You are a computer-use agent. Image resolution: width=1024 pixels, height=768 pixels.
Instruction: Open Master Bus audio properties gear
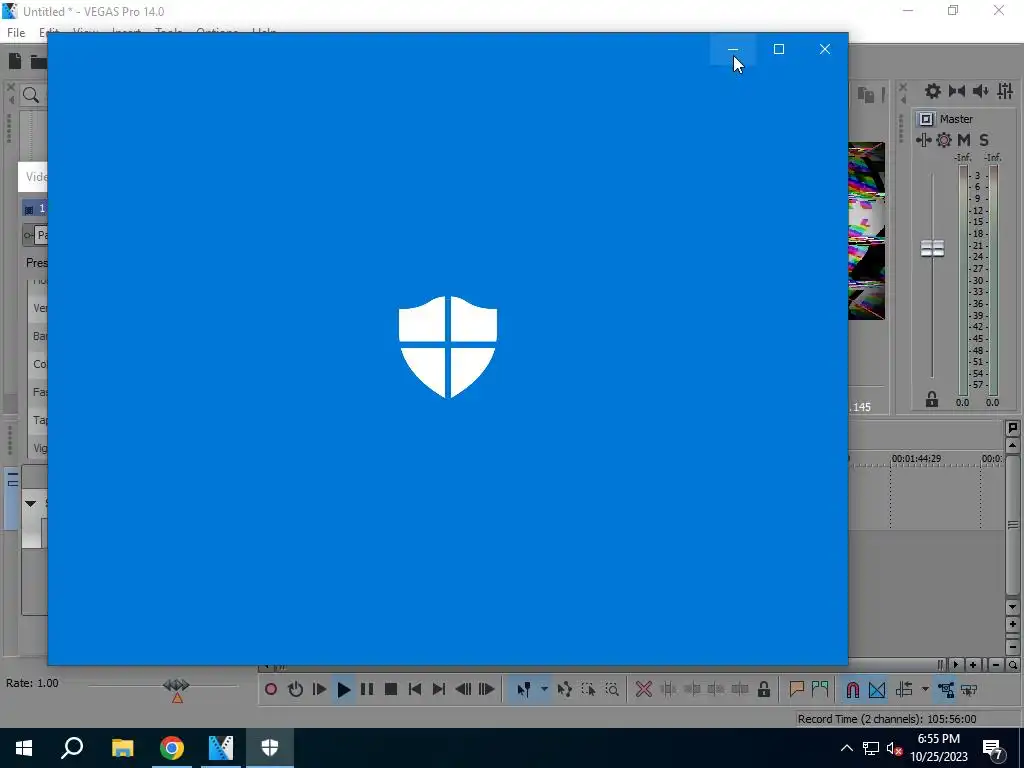933,91
